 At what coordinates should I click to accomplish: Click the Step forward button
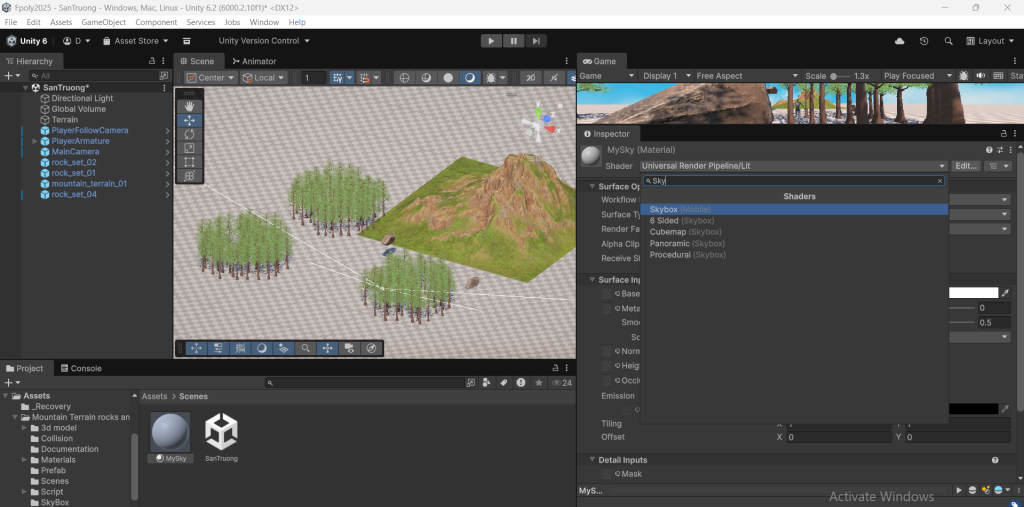click(x=537, y=41)
